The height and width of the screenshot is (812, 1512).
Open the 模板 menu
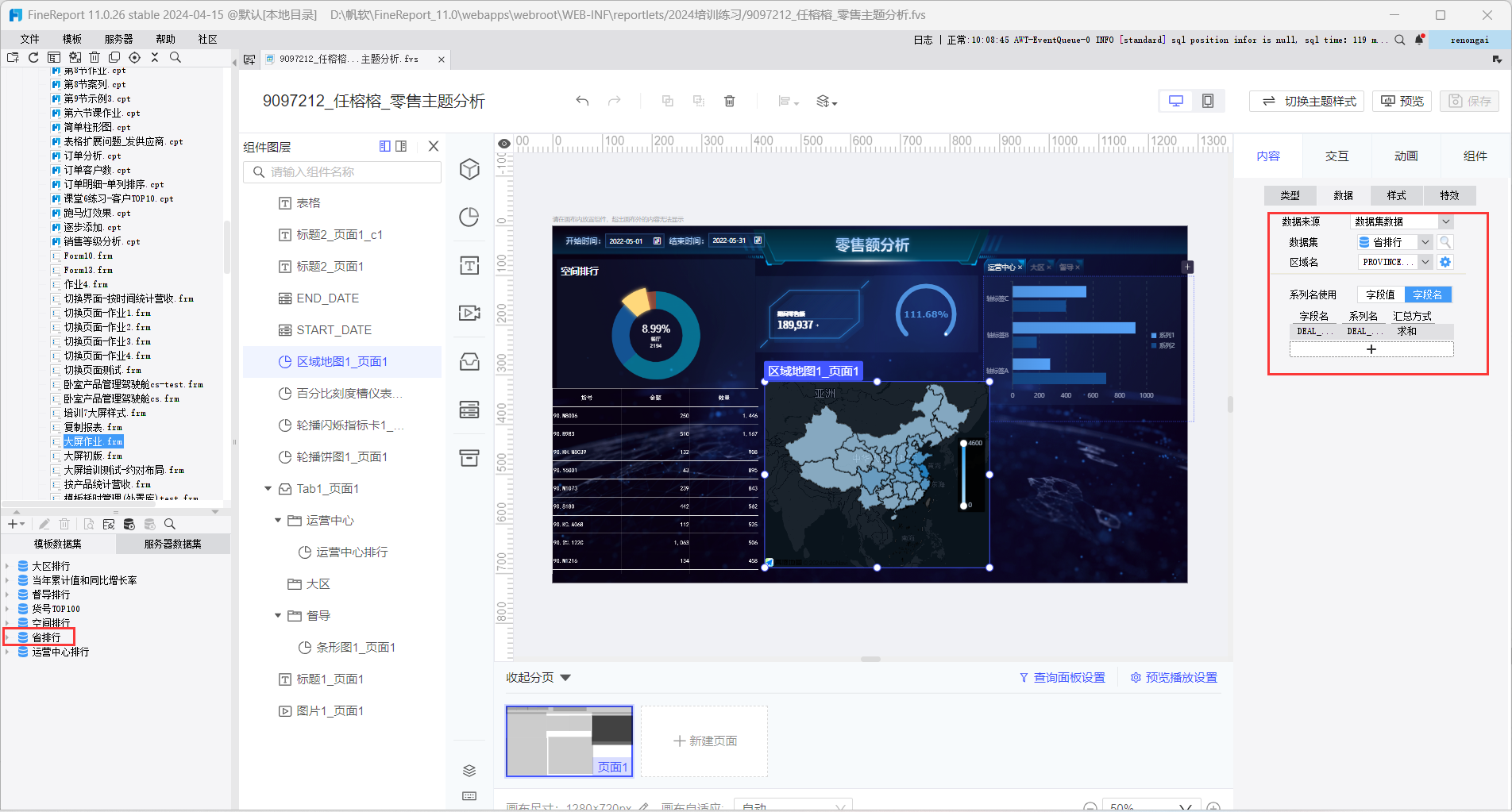tap(72, 39)
